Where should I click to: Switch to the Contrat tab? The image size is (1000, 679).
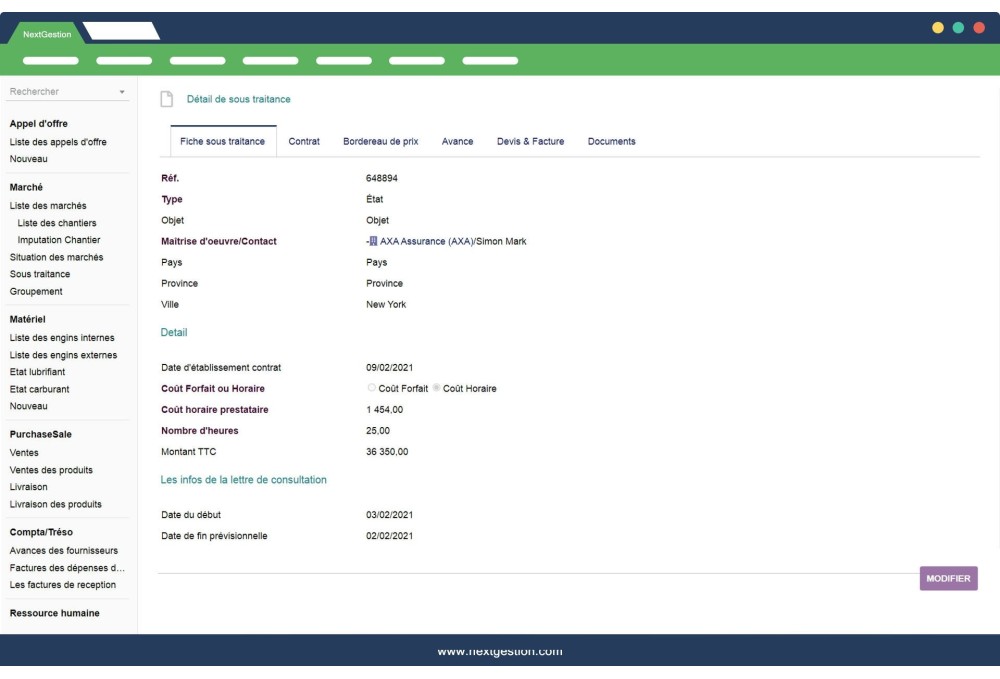click(304, 141)
